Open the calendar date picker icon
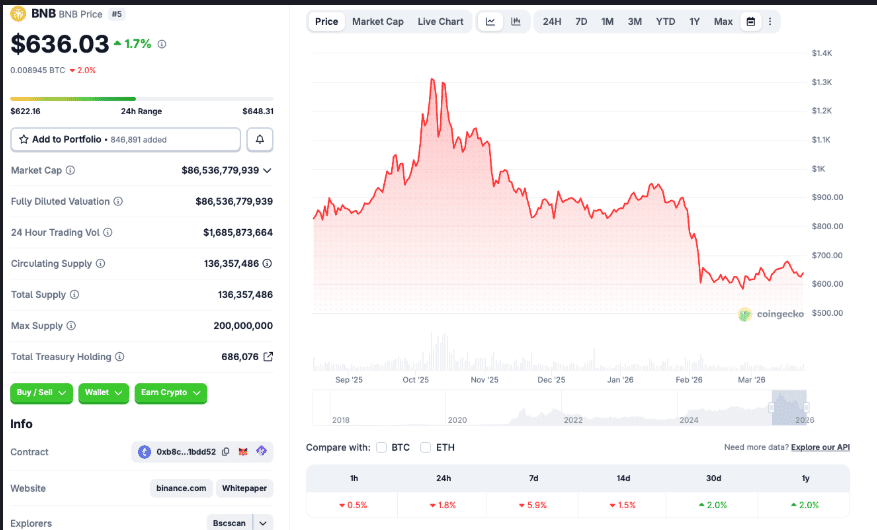The image size is (877, 530). point(750,21)
